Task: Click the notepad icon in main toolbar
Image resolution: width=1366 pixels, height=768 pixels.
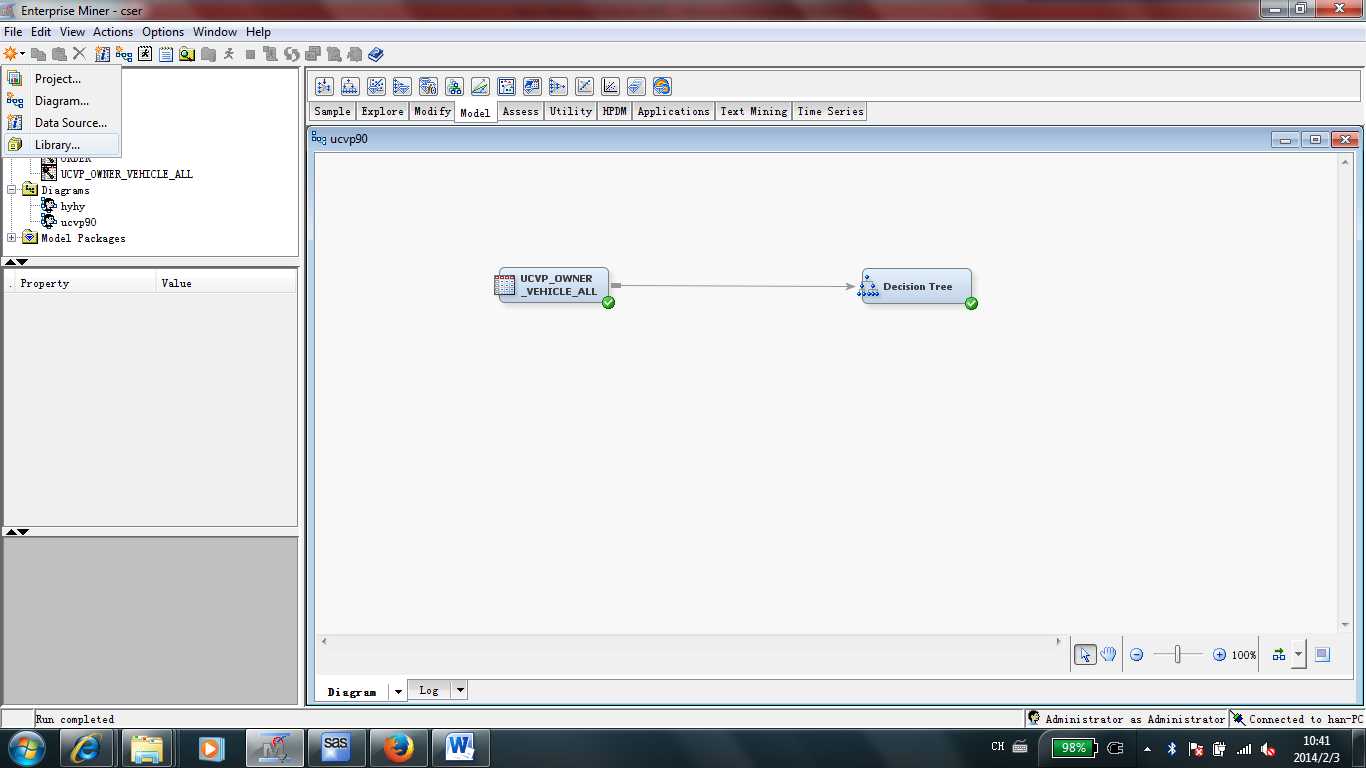Action: point(166,54)
